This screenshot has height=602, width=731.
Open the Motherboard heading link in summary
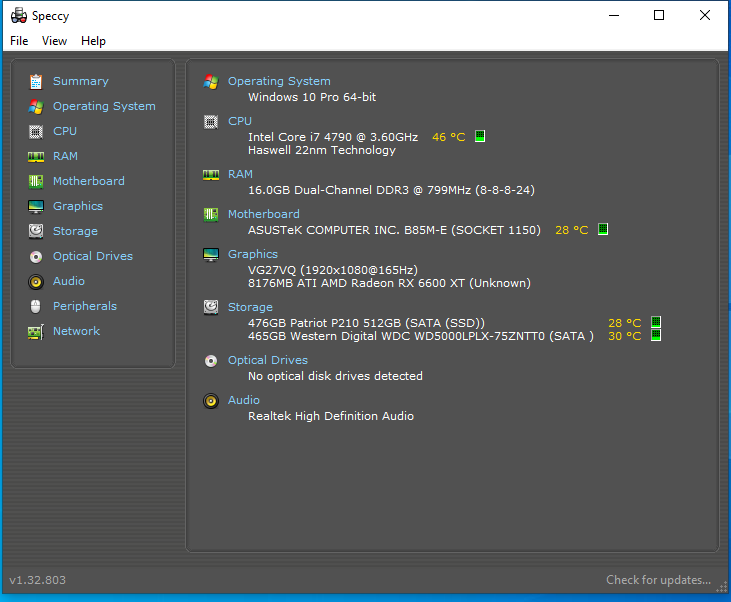tap(263, 214)
